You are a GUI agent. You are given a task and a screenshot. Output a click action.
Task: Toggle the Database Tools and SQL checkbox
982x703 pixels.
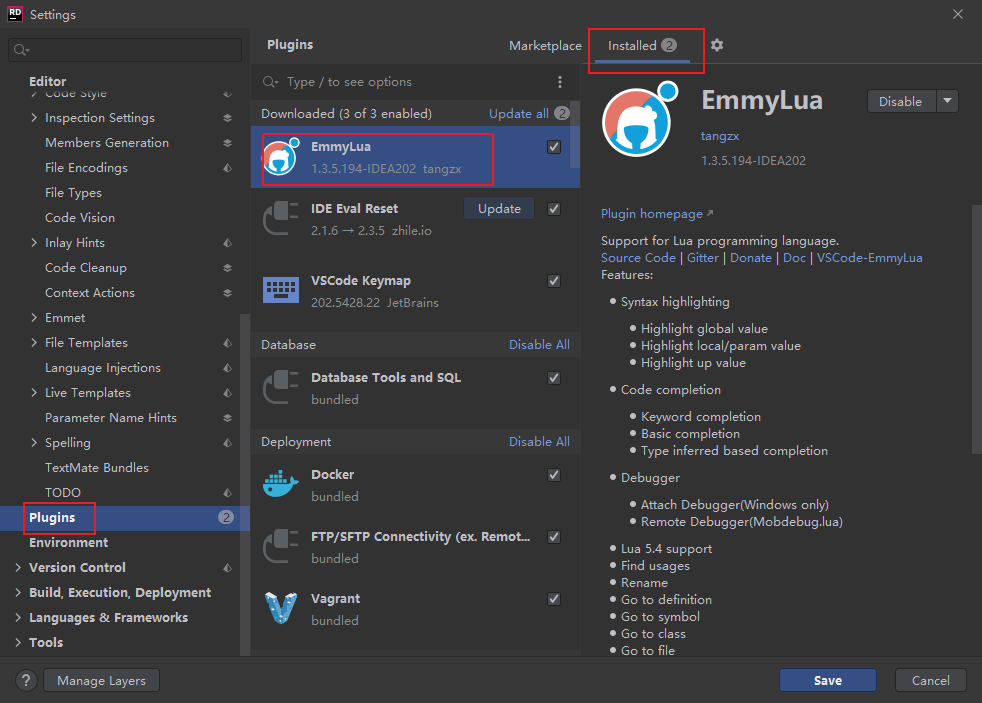tap(554, 378)
